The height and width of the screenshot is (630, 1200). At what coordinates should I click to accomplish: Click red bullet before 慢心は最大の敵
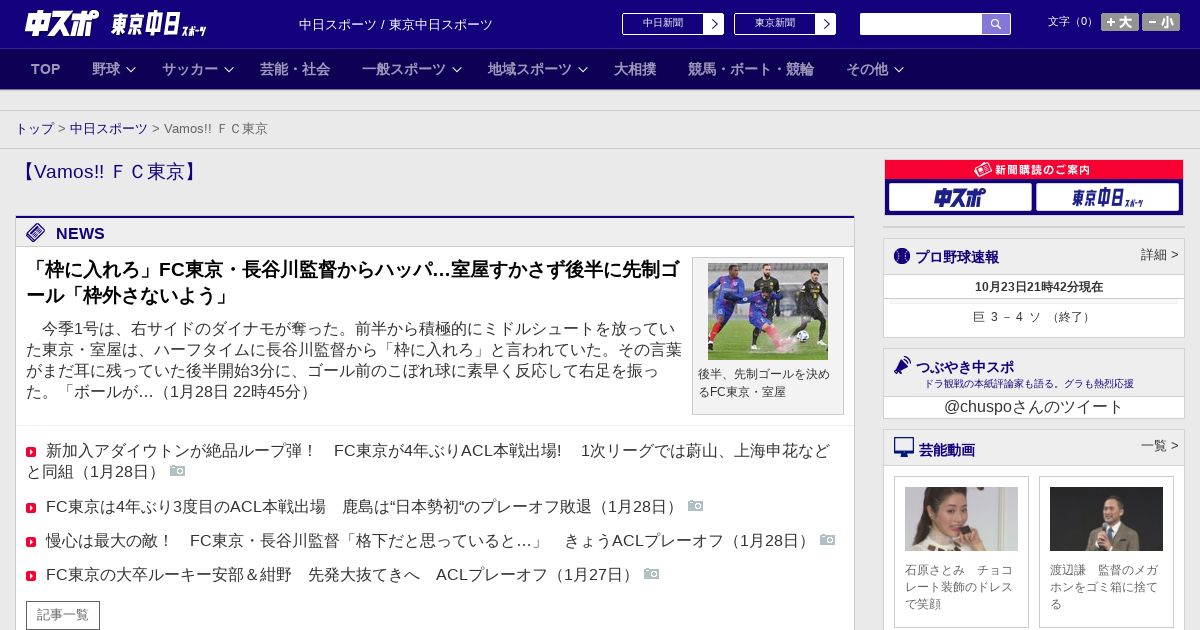31,542
